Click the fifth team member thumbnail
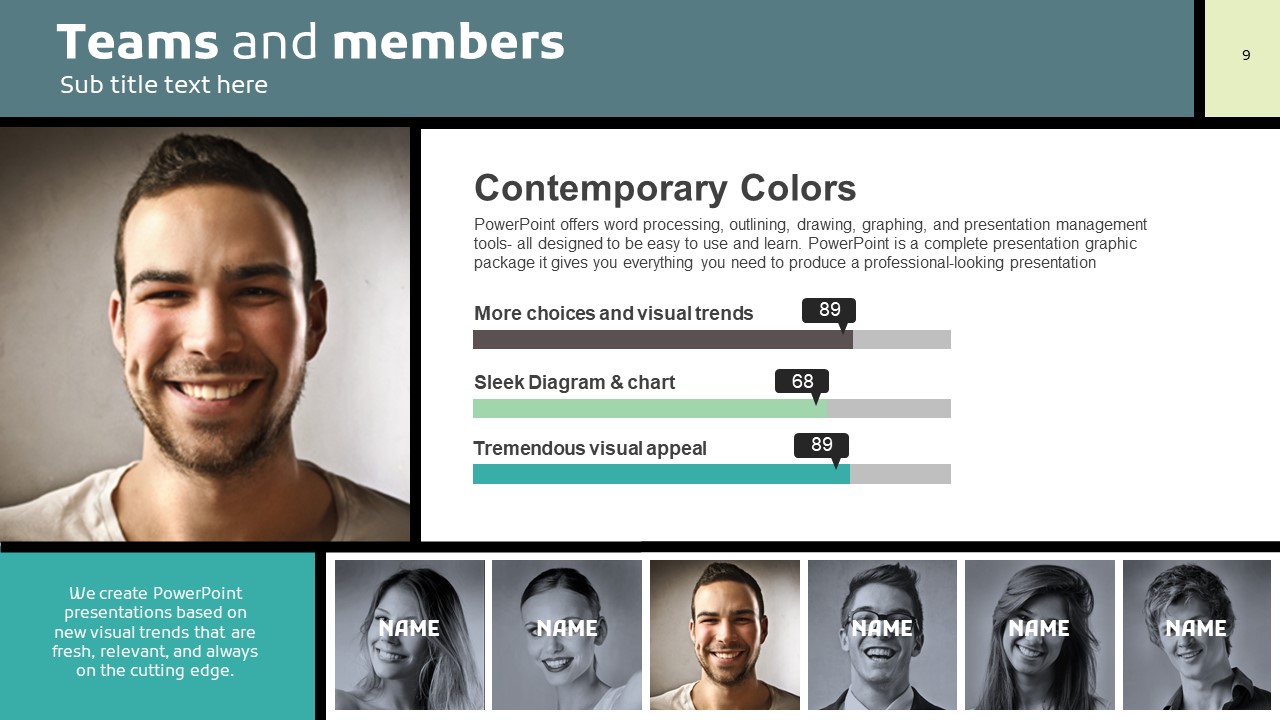Viewport: 1280px width, 720px height. 1040,634
